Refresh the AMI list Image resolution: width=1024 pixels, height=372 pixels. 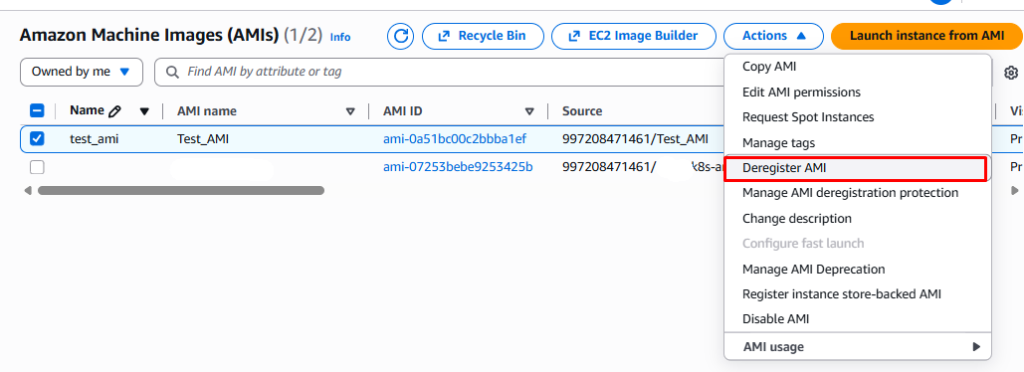tap(400, 36)
